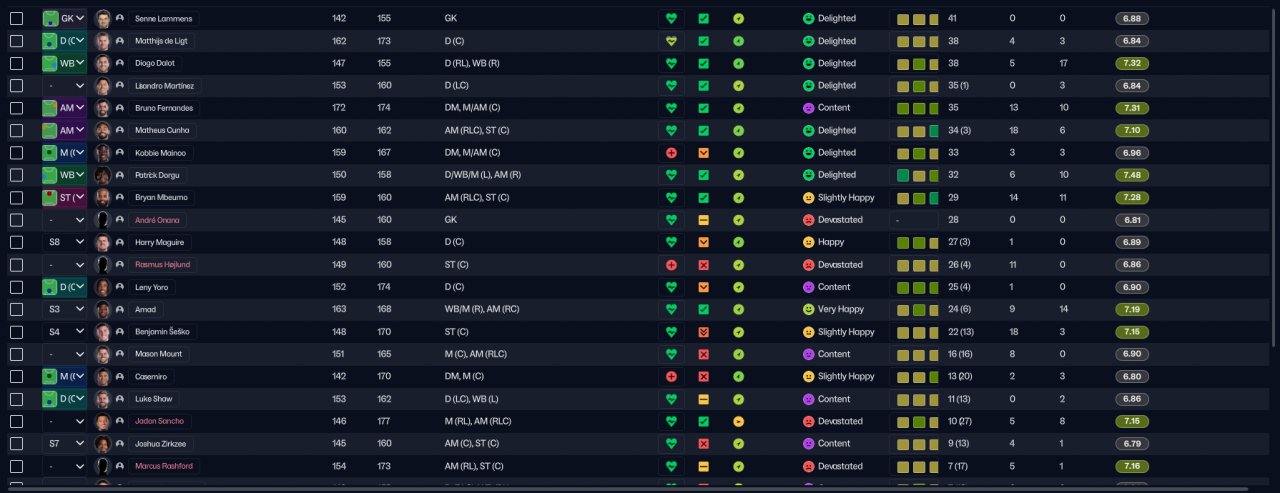The image size is (1280, 493).
Task: Click Patrick Dorgu's form color squares
Action: 916,175
